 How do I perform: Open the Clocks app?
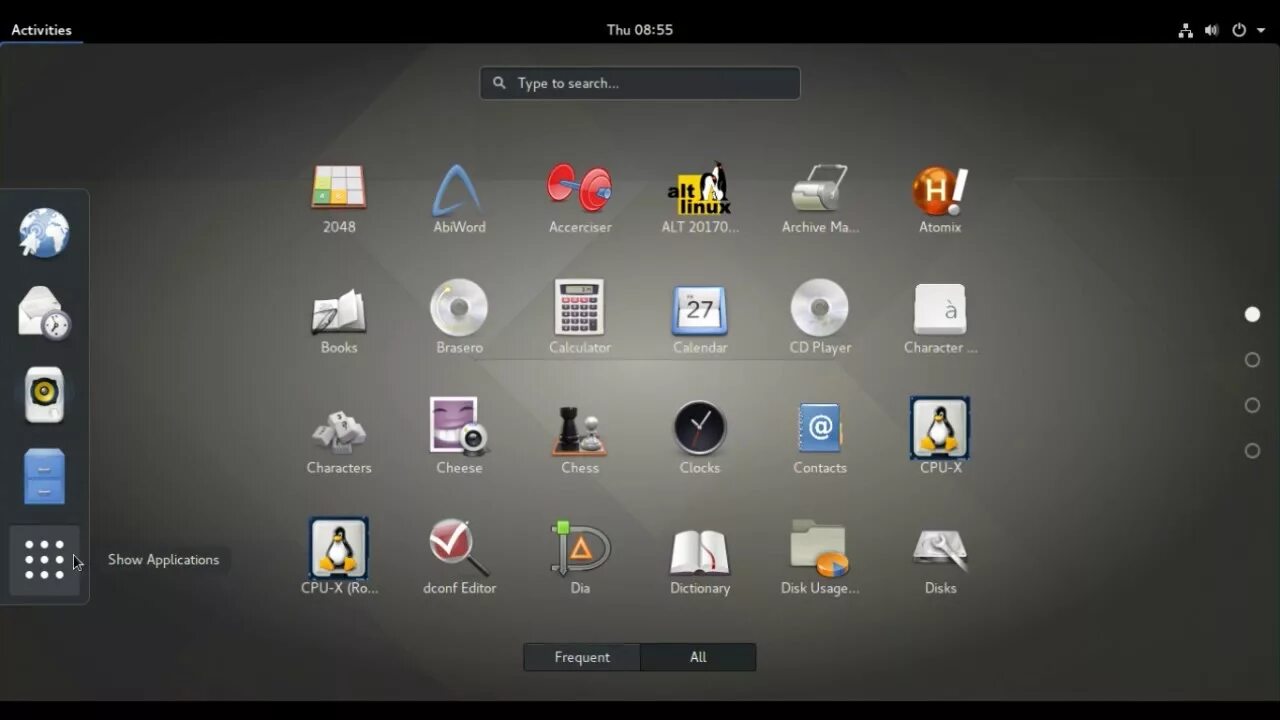pos(700,439)
